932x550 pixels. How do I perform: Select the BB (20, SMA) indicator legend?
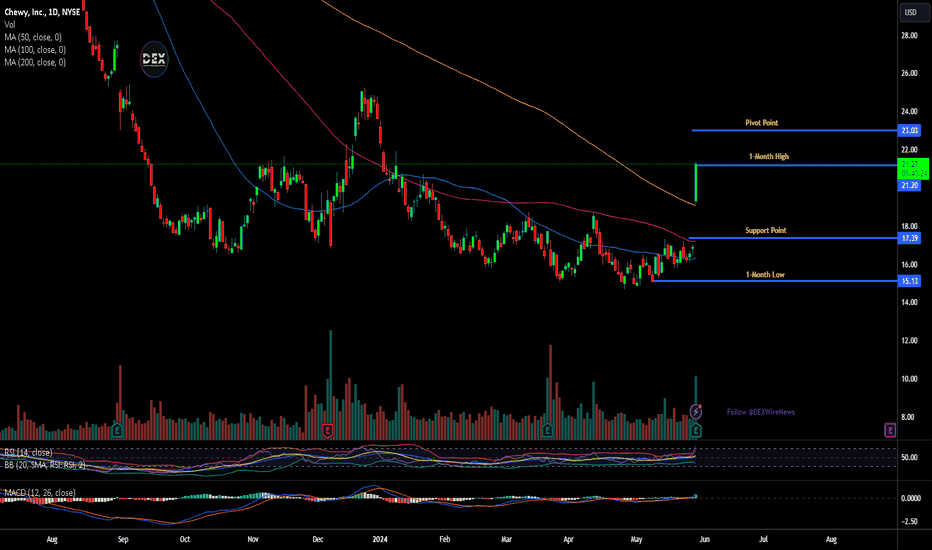pos(45,465)
